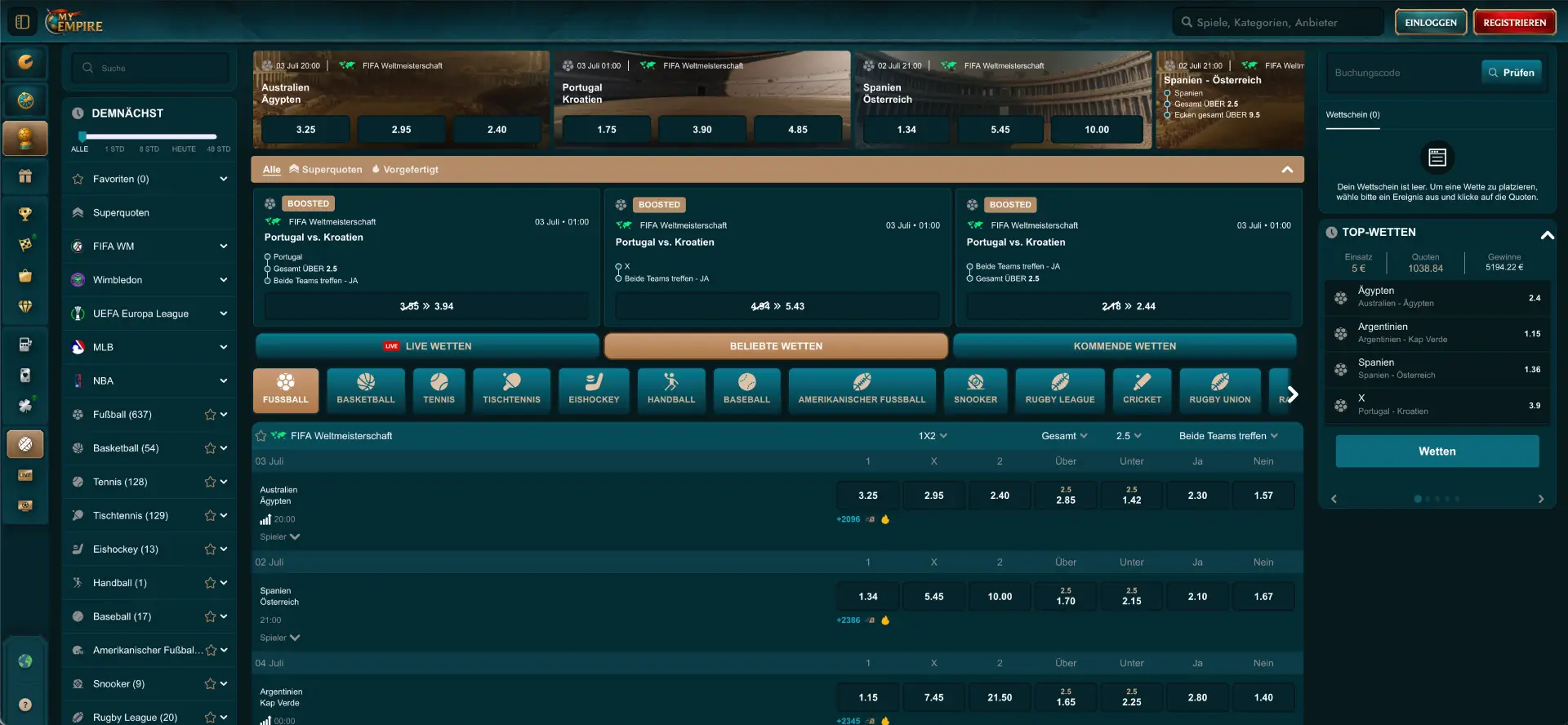Select boosted odds 3.94 for Portugal vs. Kroatien

pyautogui.click(x=426, y=306)
